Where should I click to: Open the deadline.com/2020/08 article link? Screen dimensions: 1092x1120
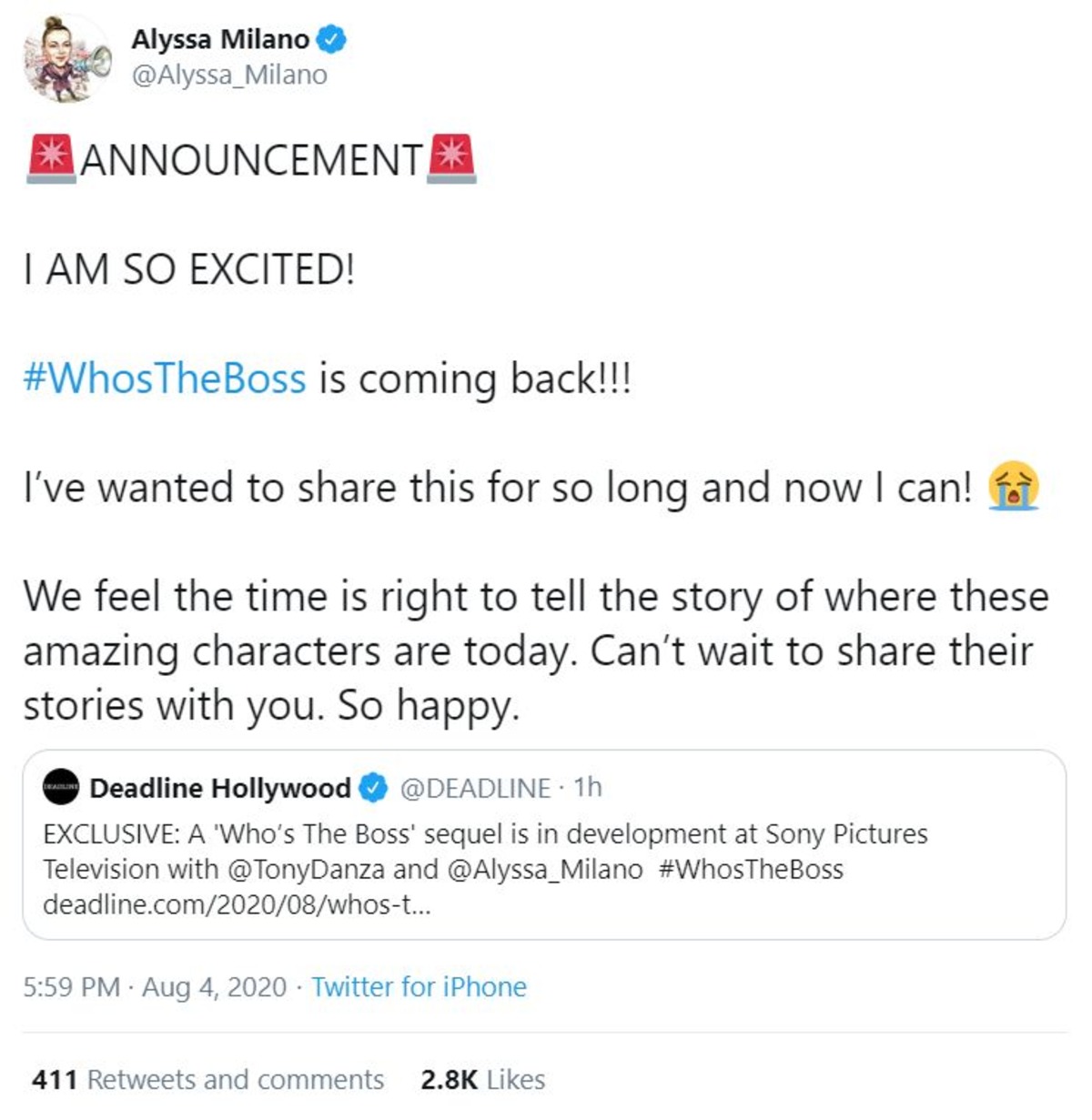coord(237,906)
